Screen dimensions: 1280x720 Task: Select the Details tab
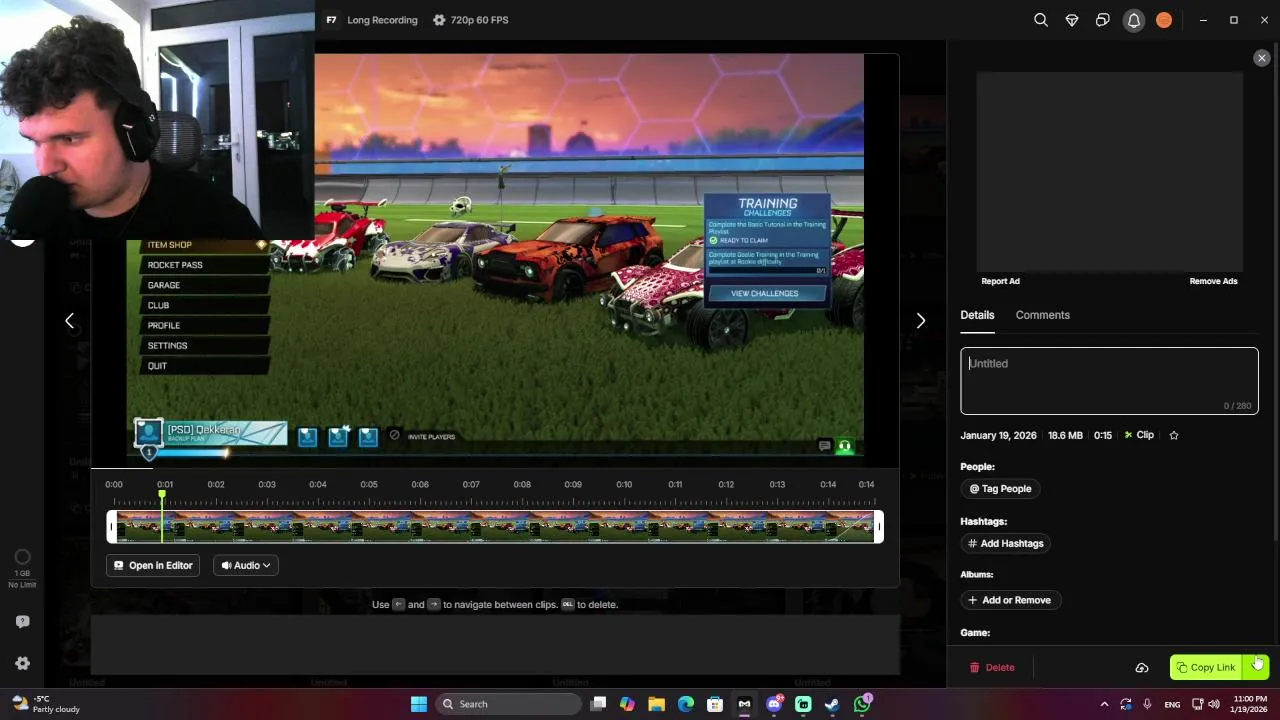coord(977,315)
